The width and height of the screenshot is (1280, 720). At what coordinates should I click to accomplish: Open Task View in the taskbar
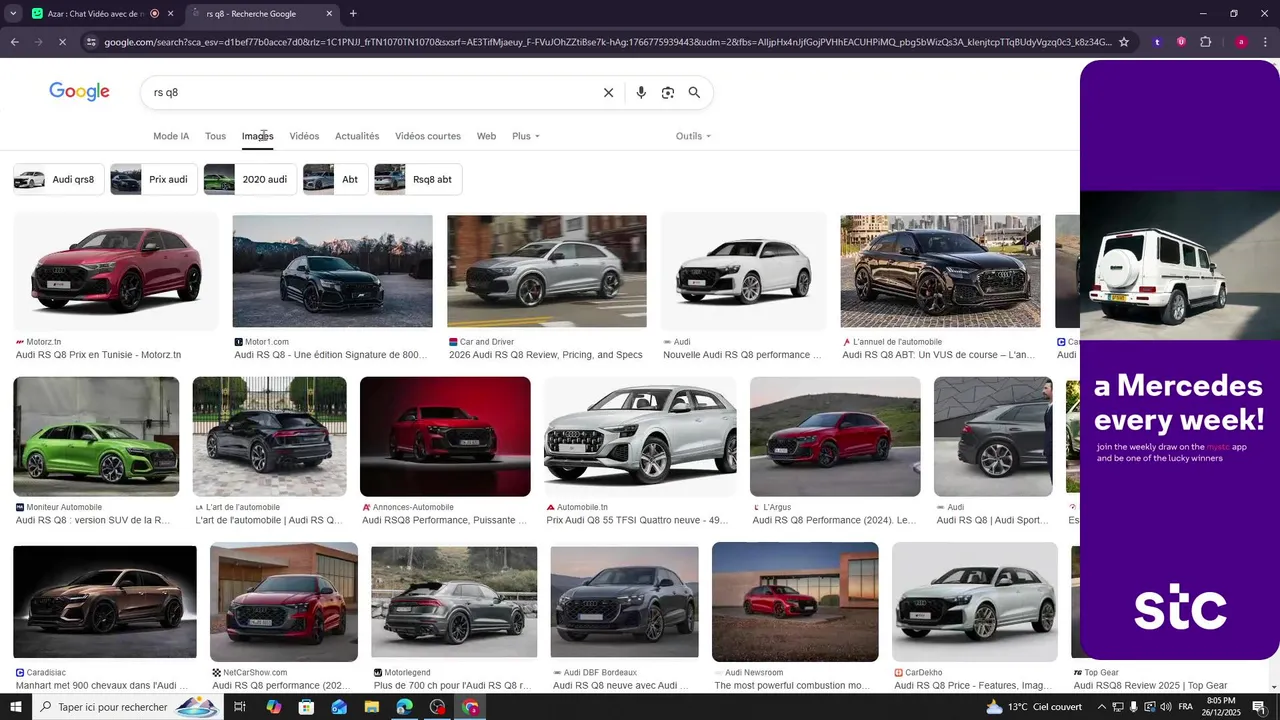(x=240, y=707)
